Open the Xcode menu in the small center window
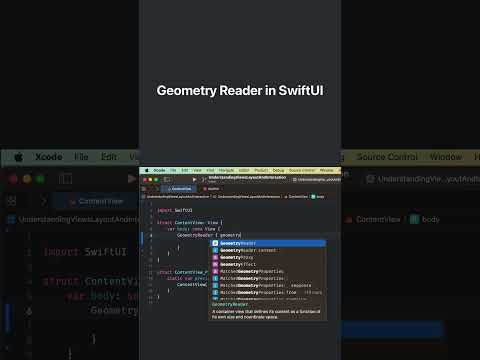Viewport: 480px width, 360px height. click(x=159, y=170)
